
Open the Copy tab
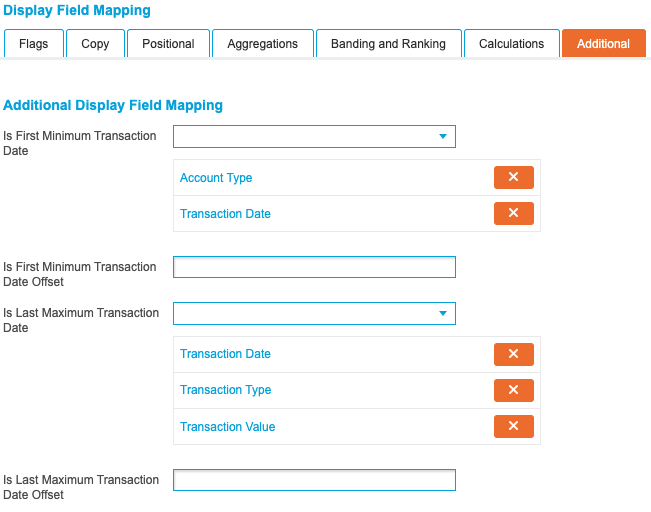click(95, 43)
